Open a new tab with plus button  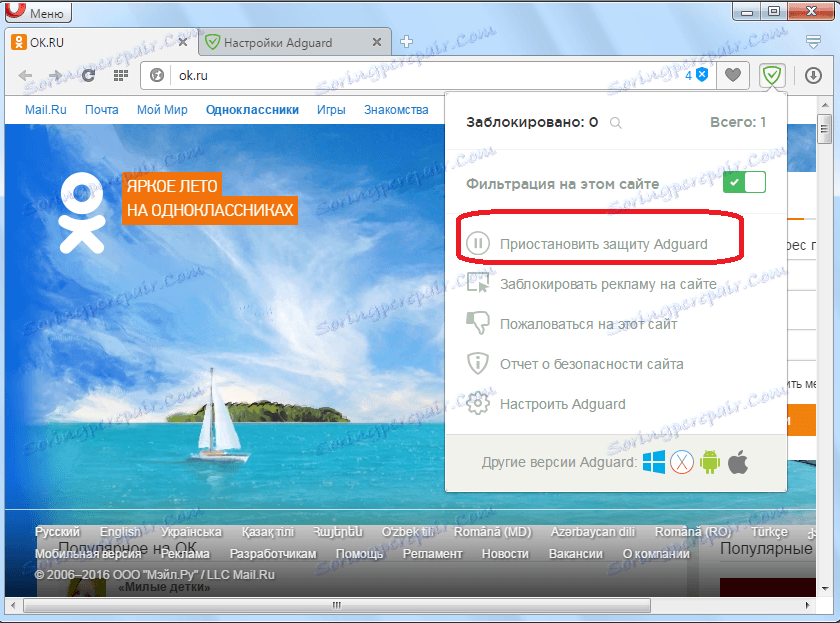click(x=407, y=41)
